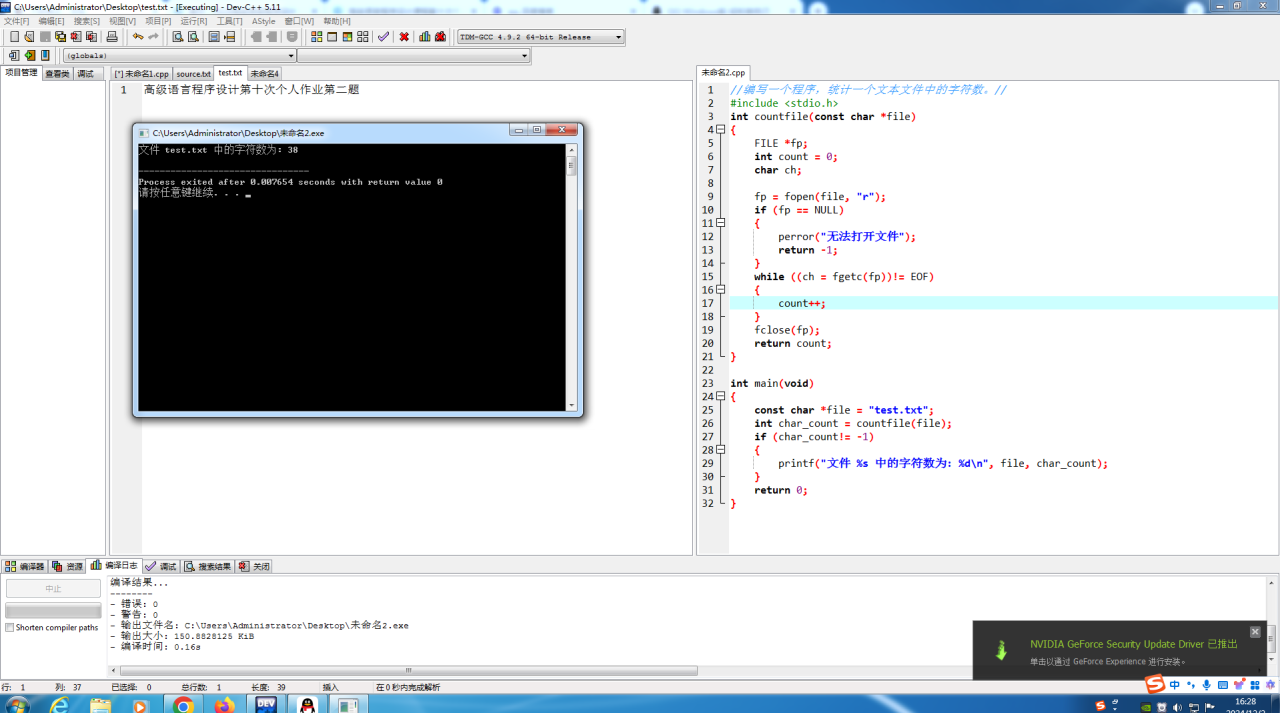Collapse the main function fold marker
This screenshot has height=713, width=1280.
pos(720,397)
